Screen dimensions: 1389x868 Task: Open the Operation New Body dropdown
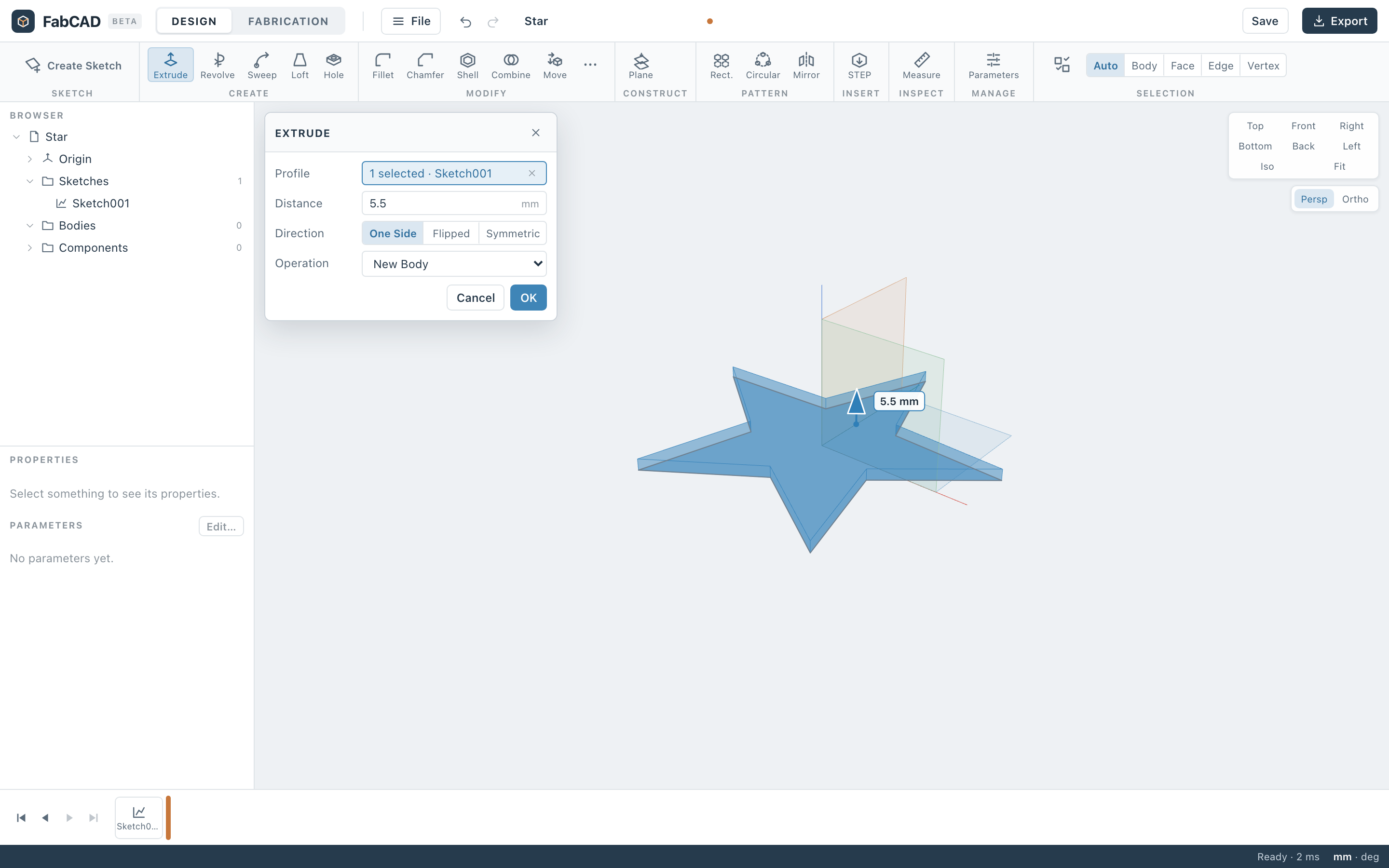(454, 263)
